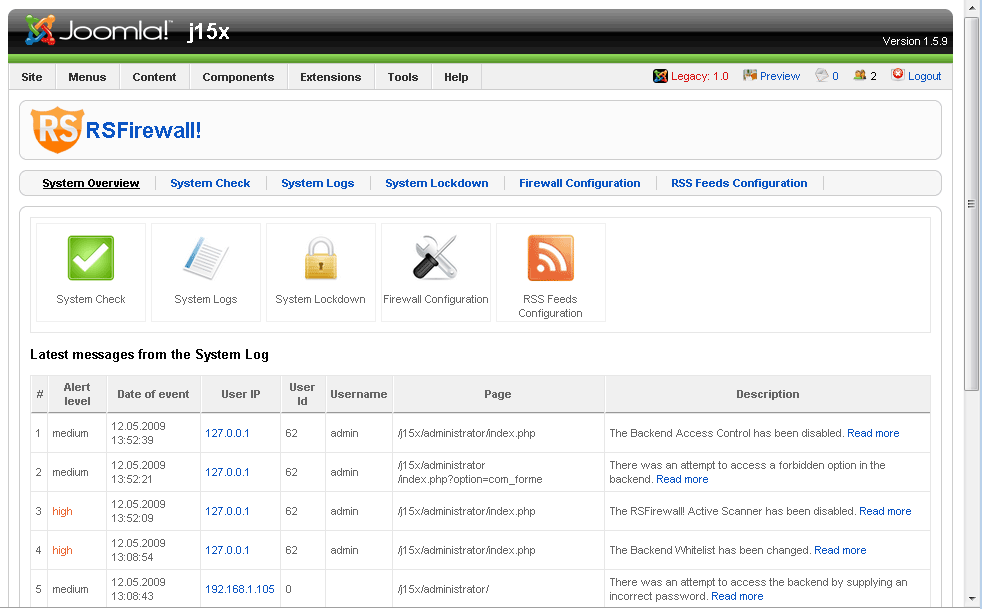The width and height of the screenshot is (982, 609).
Task: Click the Preview icon in the toolbar
Action: pos(750,75)
